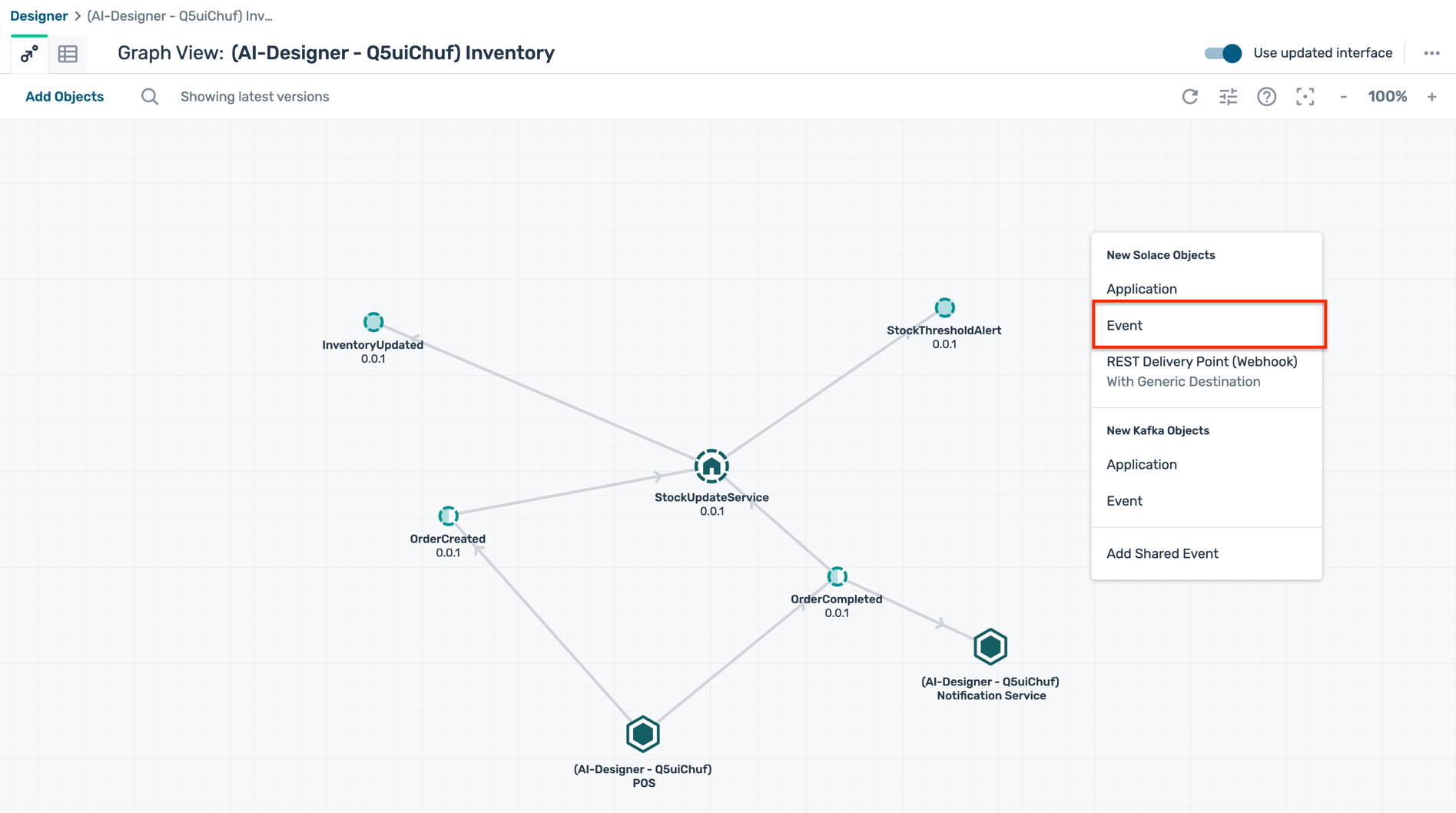The width and height of the screenshot is (1456, 813).
Task: Choose Application under New Kafka Objects
Action: click(1142, 464)
